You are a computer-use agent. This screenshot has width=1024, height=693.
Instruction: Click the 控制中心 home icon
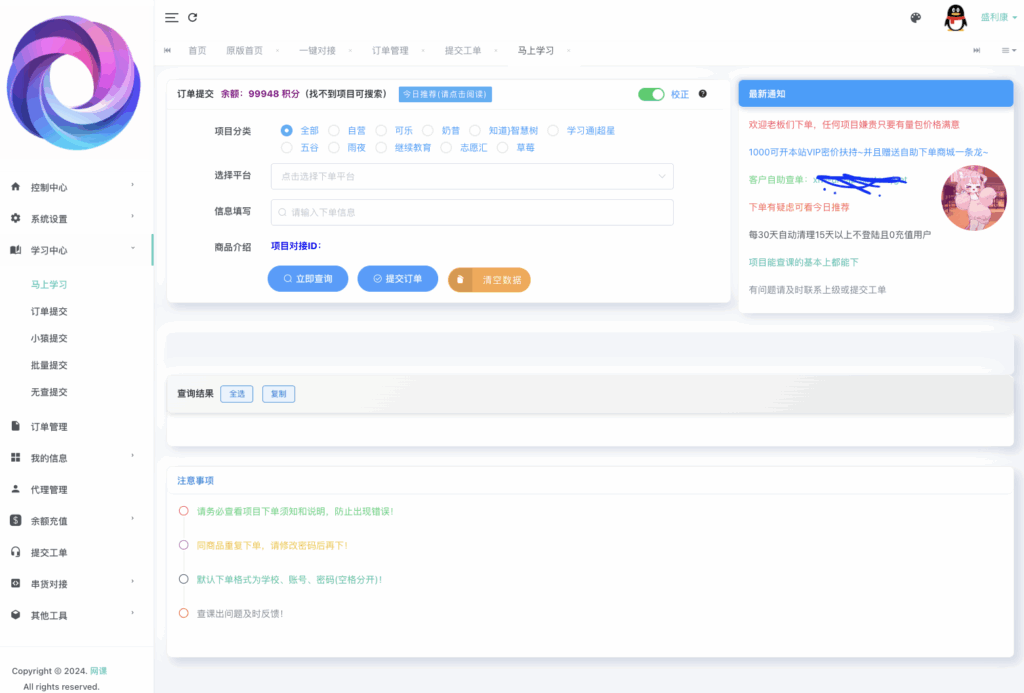(15, 187)
